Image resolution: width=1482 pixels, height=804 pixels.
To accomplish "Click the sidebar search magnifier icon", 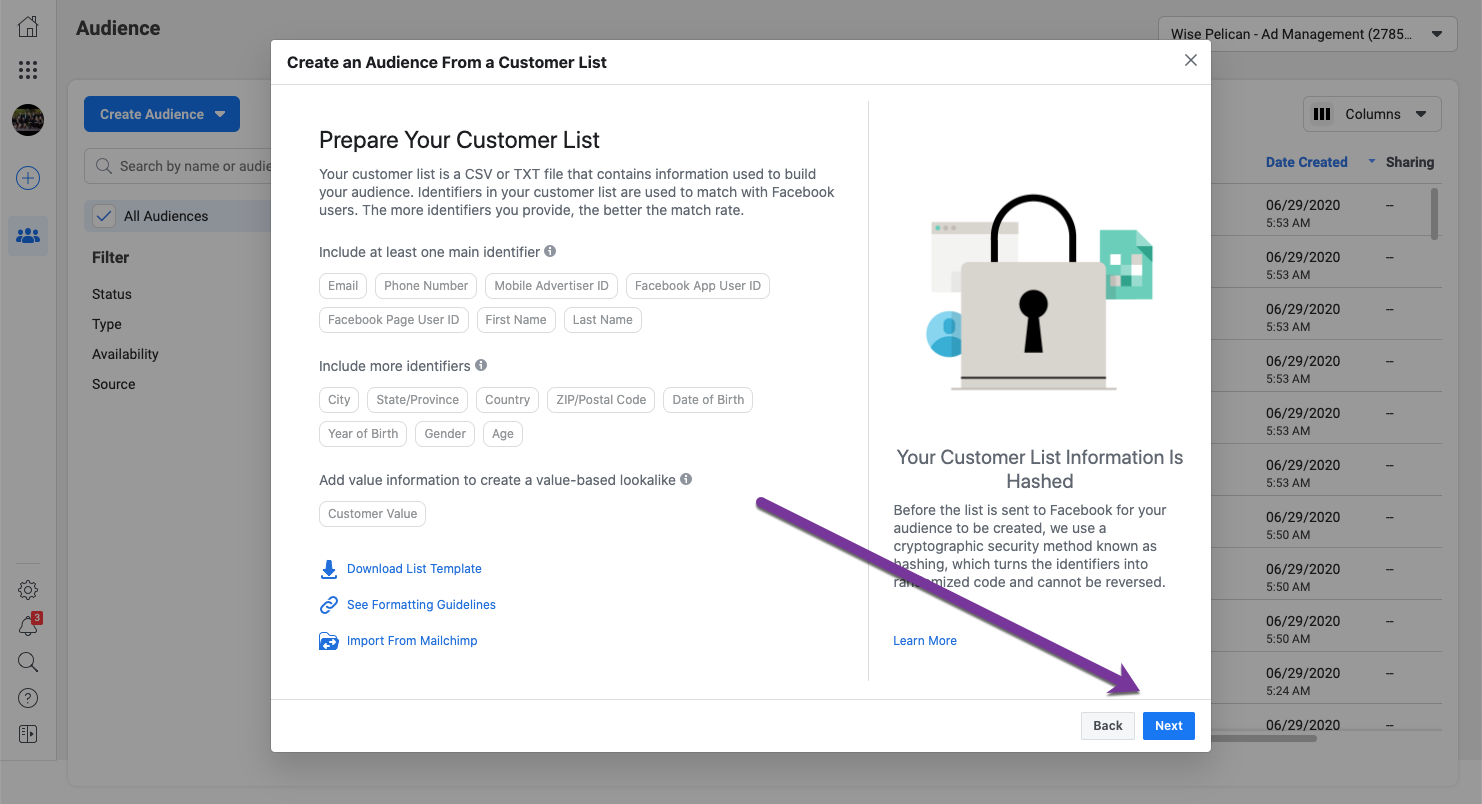I will [x=28, y=662].
